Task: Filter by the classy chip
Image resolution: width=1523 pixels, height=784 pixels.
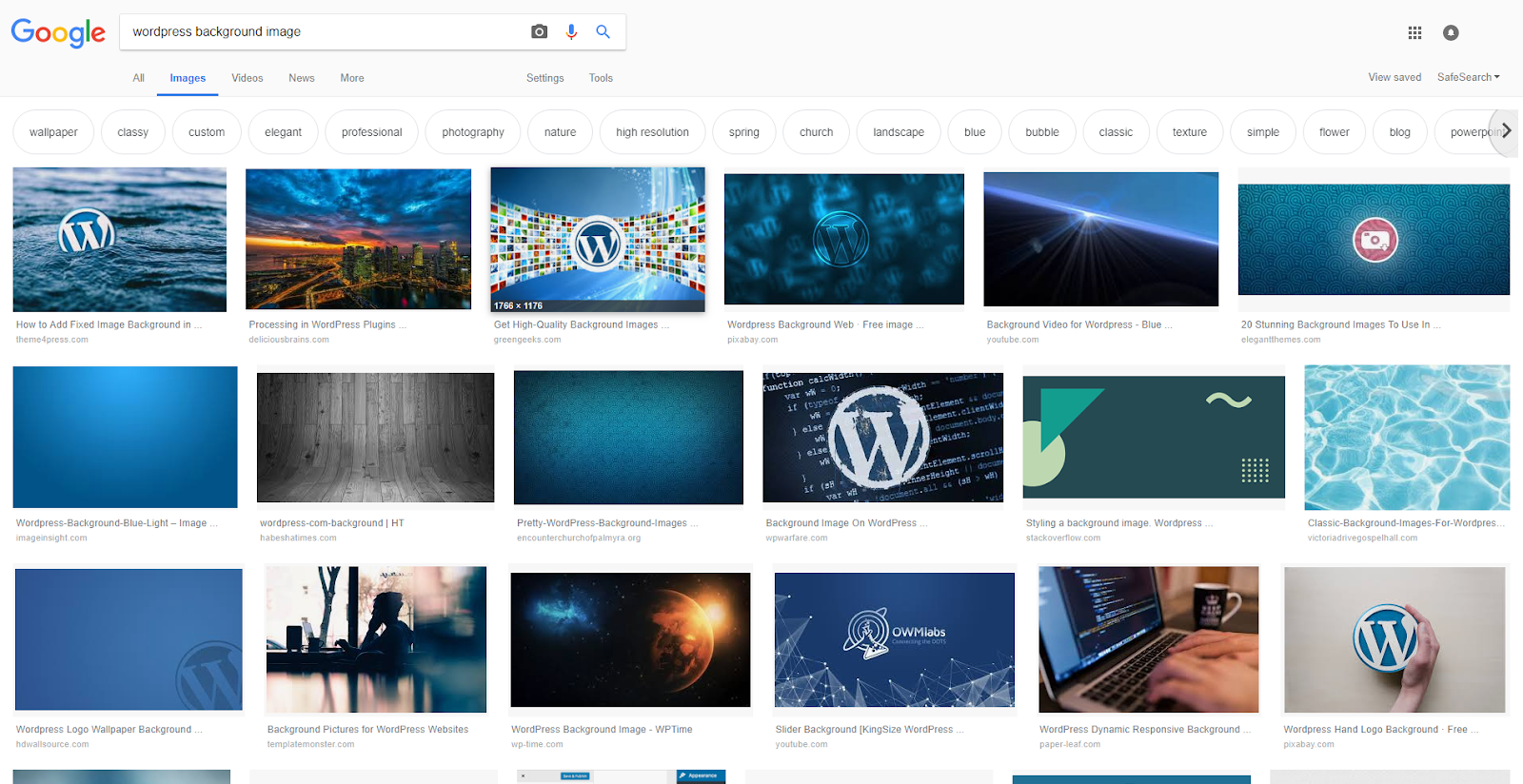Action: point(133,132)
